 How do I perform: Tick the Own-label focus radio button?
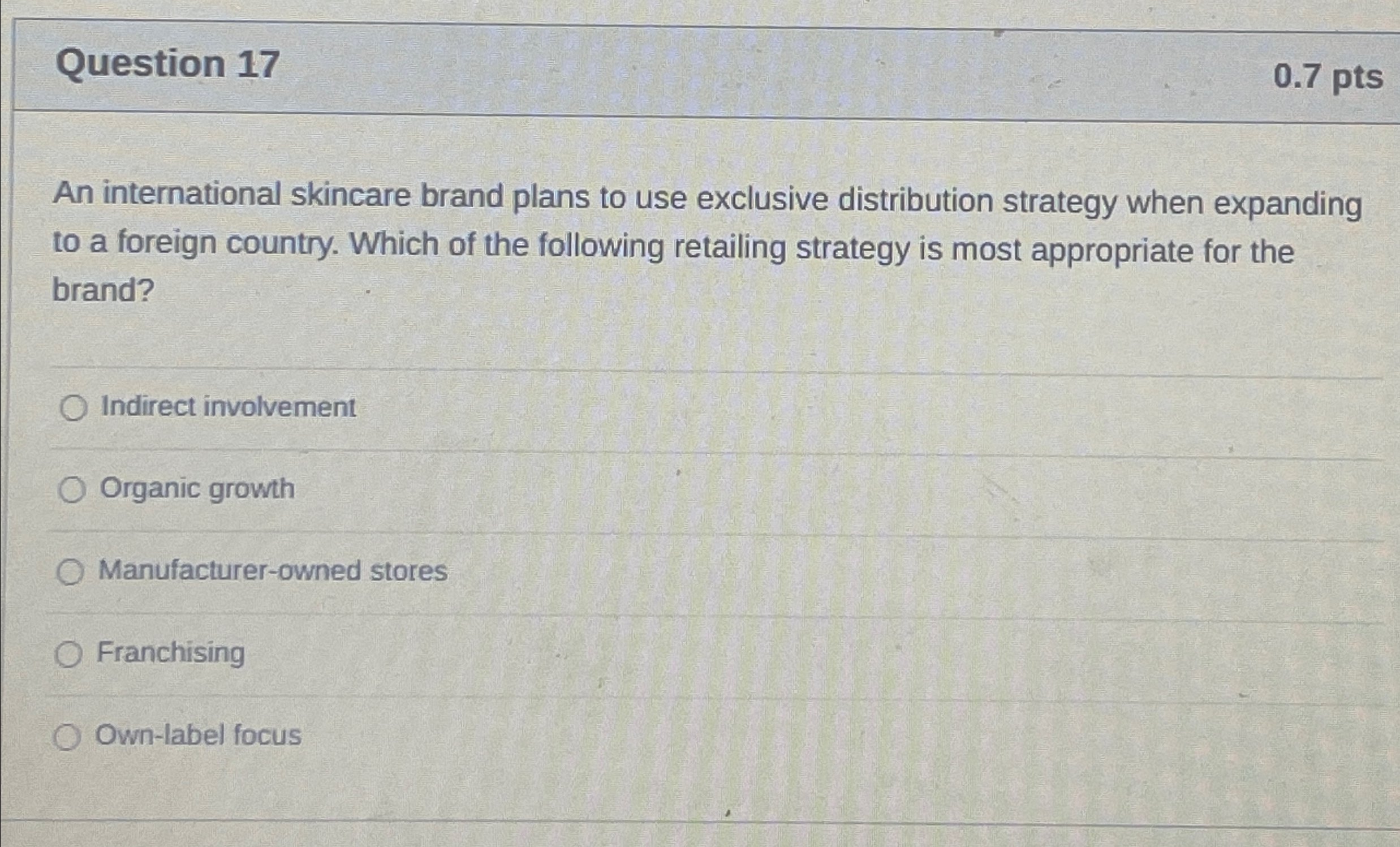pos(67,737)
